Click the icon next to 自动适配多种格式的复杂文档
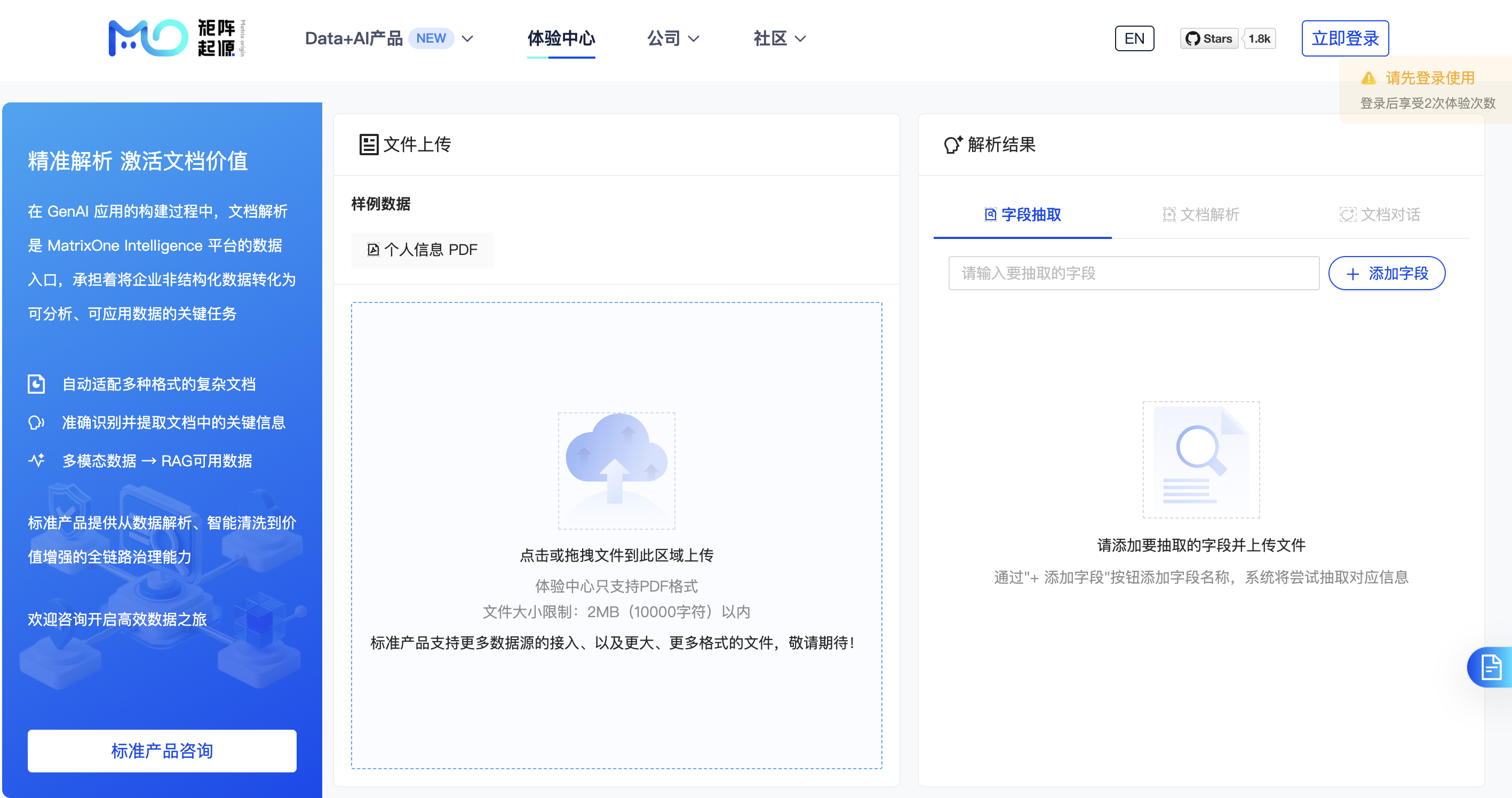 [x=36, y=384]
